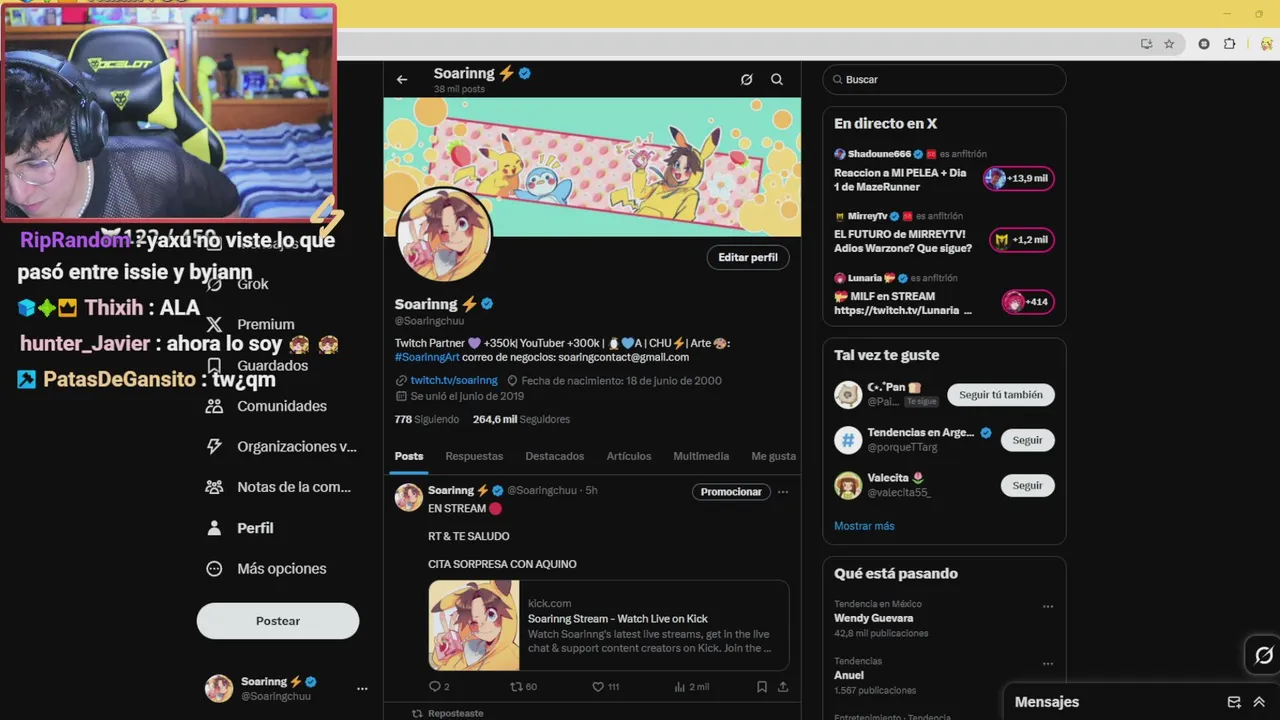Open the large profile avatar picture
1280x720 pixels.
coord(444,235)
